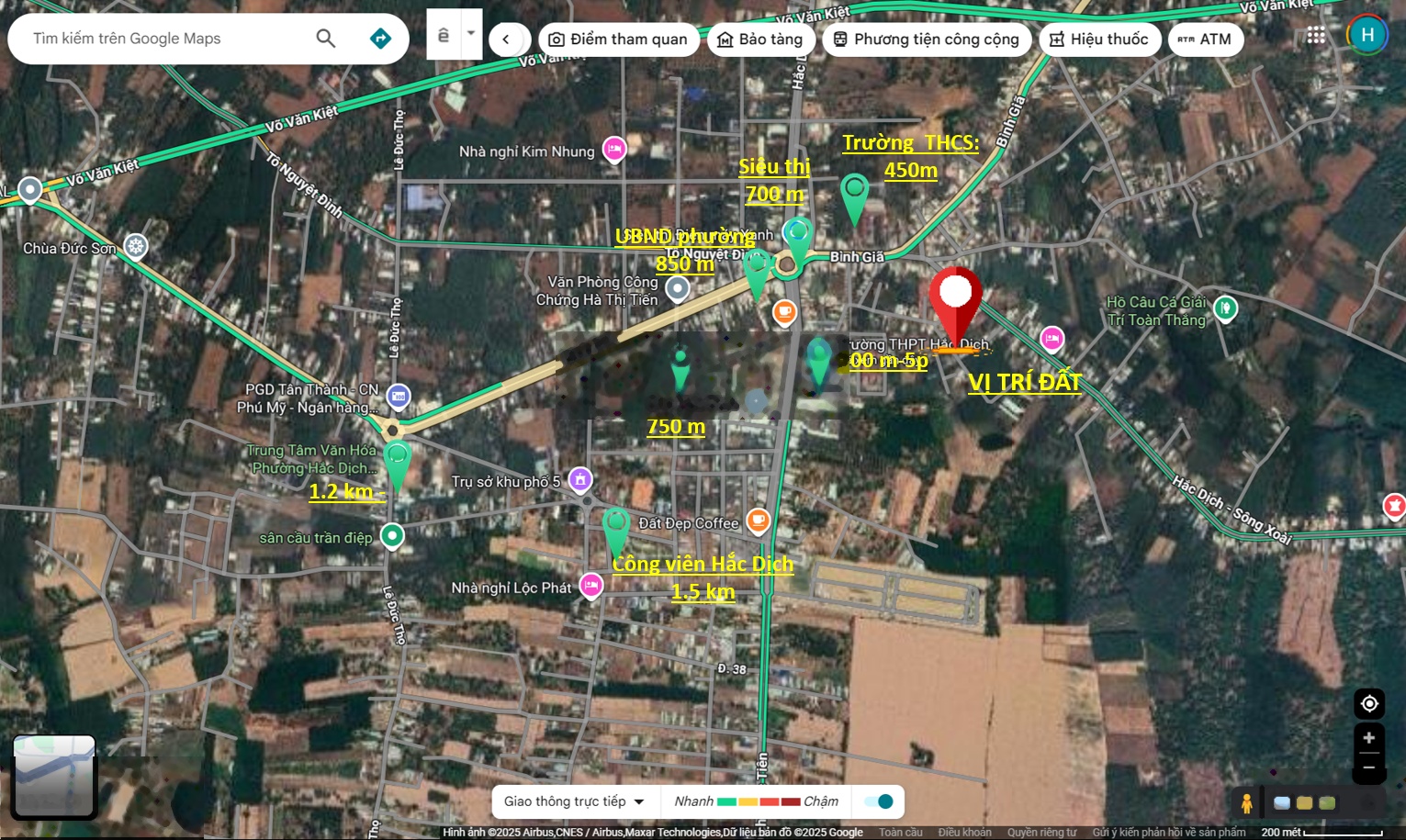Click the Street View pegman icon
The image size is (1406, 840).
(x=1246, y=803)
